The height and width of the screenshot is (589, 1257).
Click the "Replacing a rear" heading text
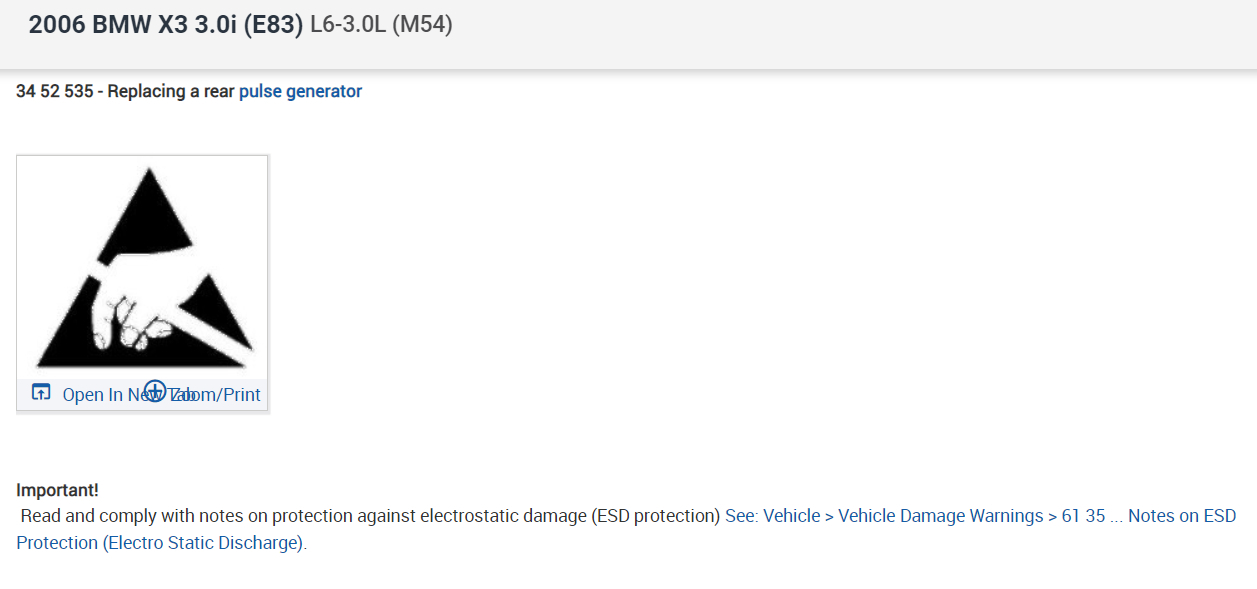171,91
